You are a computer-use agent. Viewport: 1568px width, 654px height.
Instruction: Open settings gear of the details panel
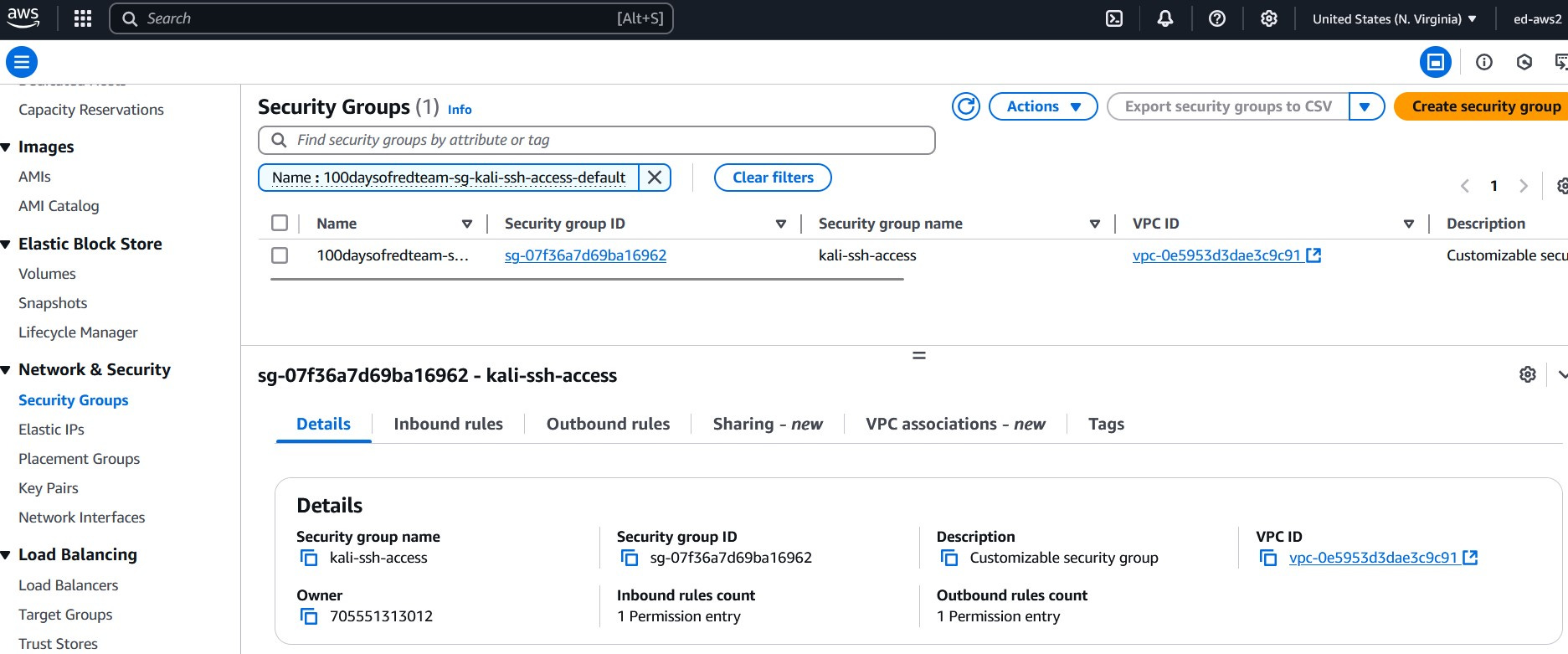pos(1528,374)
